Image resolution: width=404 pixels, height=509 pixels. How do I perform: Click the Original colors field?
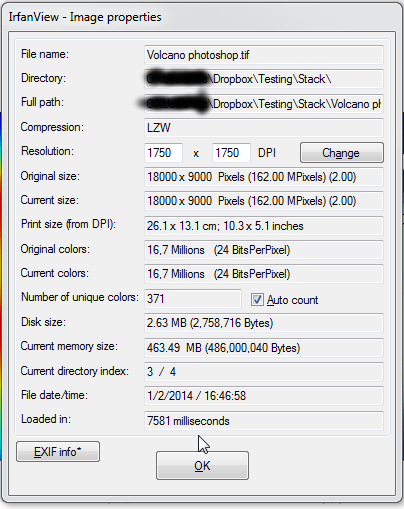(264, 250)
